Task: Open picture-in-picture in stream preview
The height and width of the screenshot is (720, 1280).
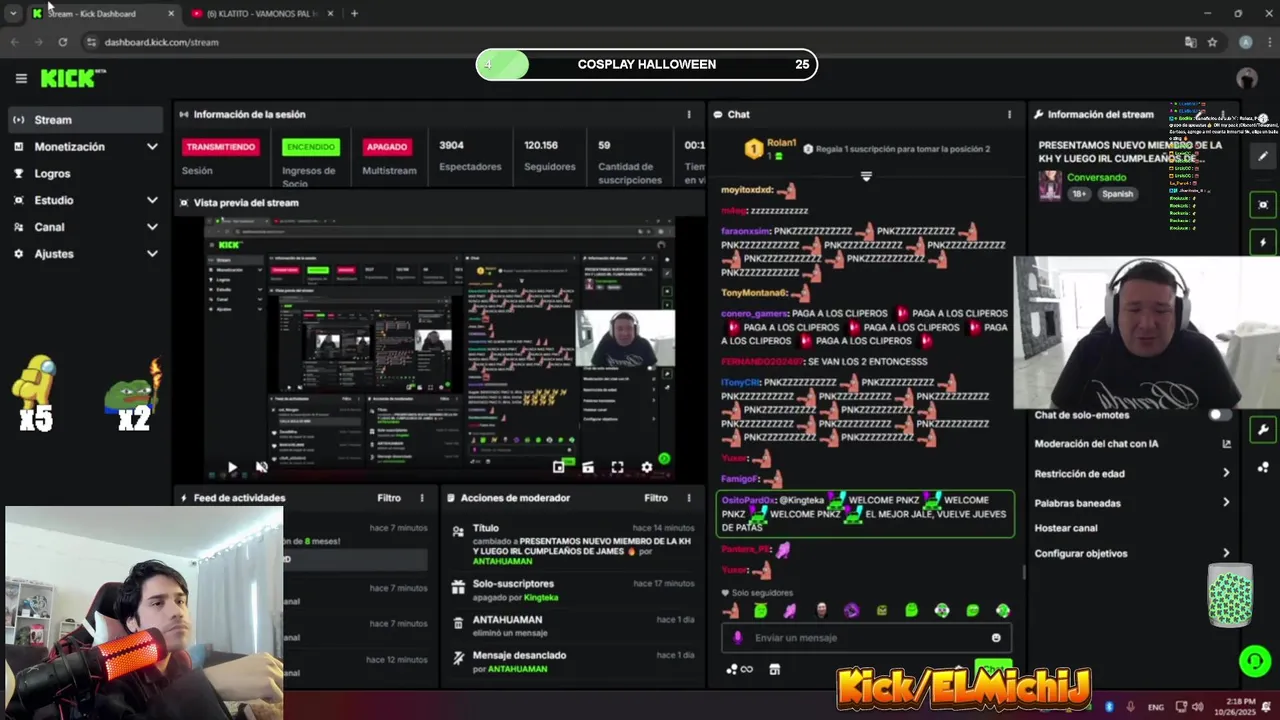Action: pyautogui.click(x=559, y=467)
